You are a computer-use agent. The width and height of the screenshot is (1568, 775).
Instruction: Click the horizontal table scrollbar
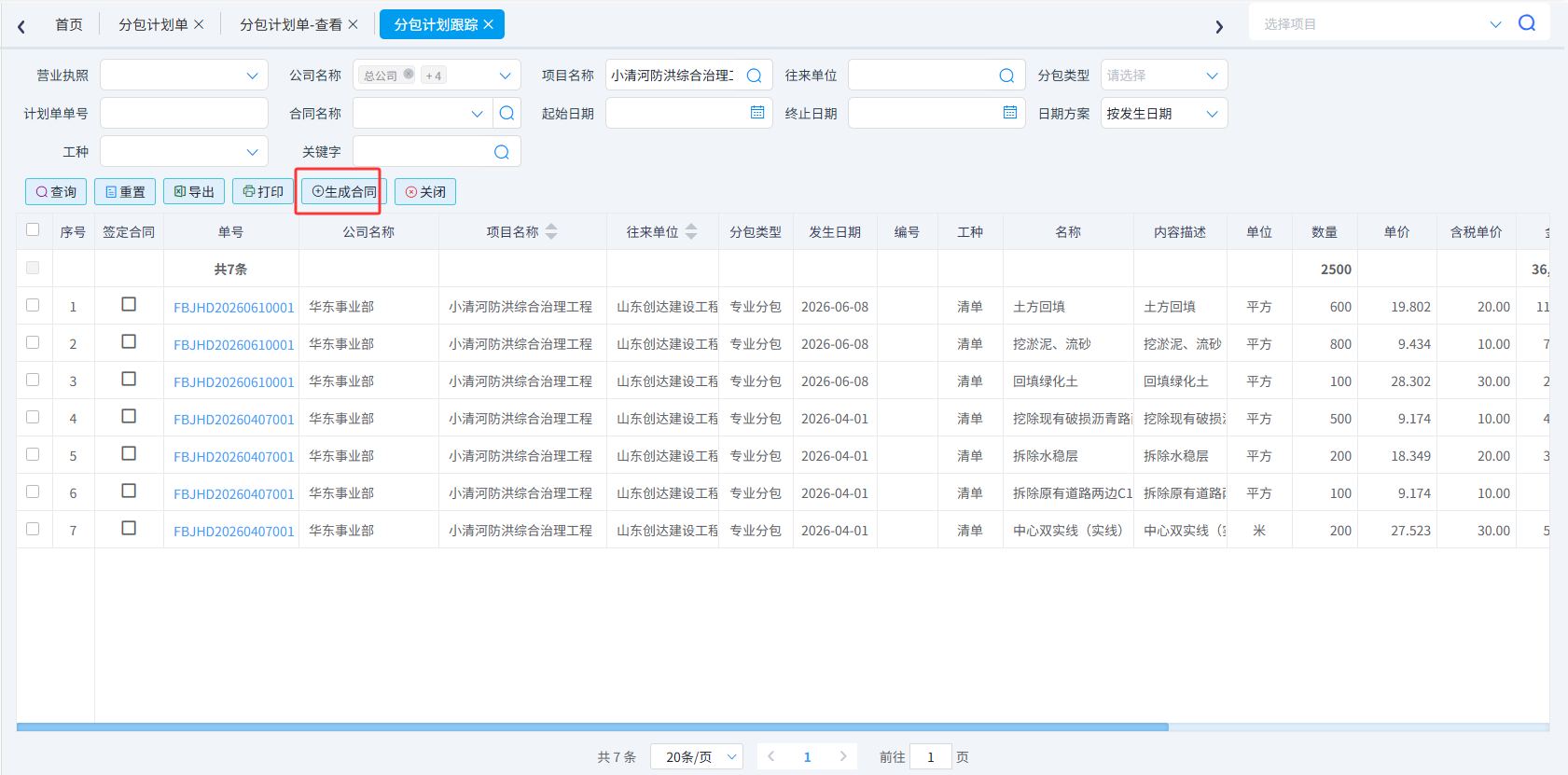pyautogui.click(x=592, y=727)
